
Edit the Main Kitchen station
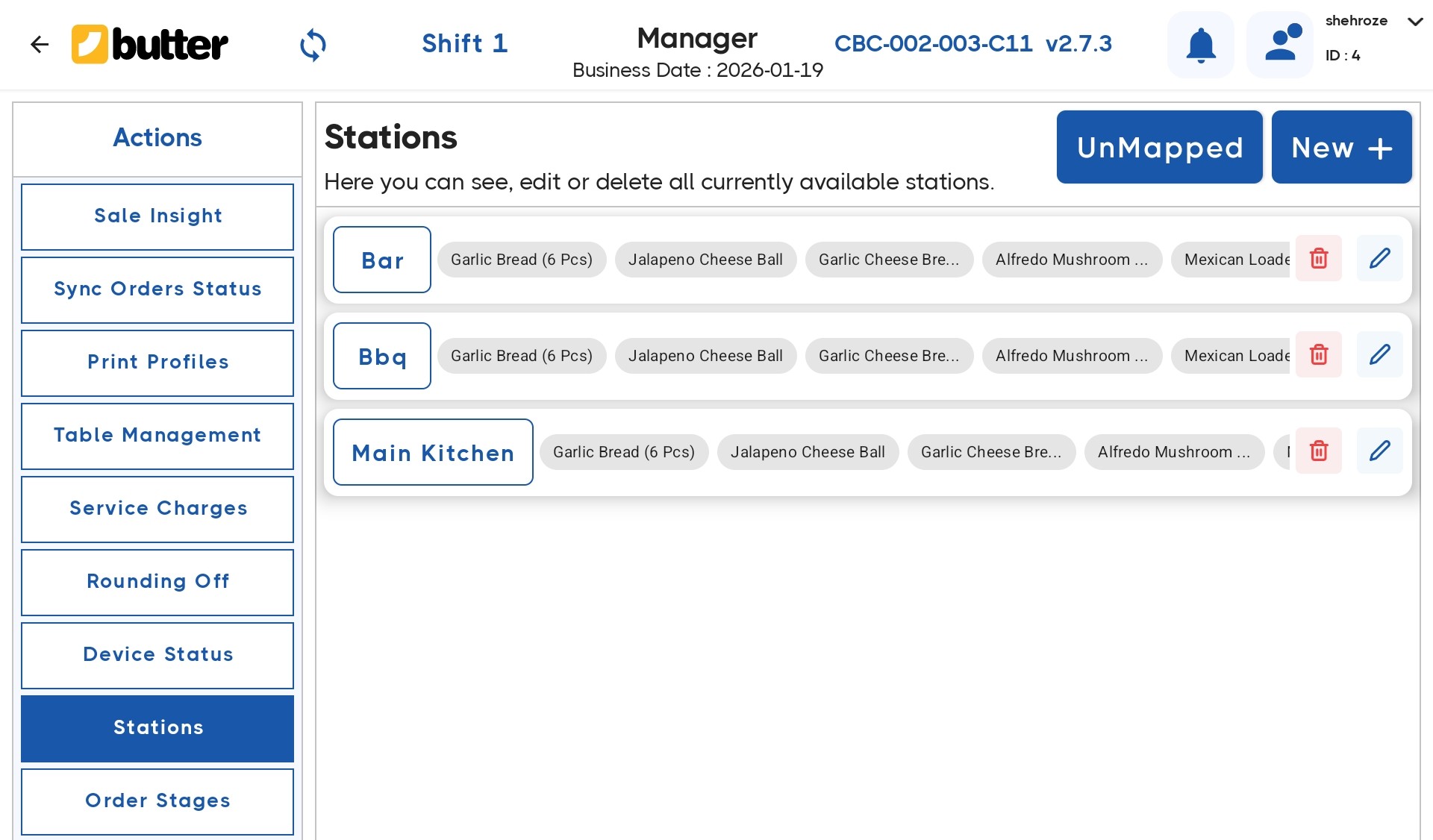point(1379,451)
